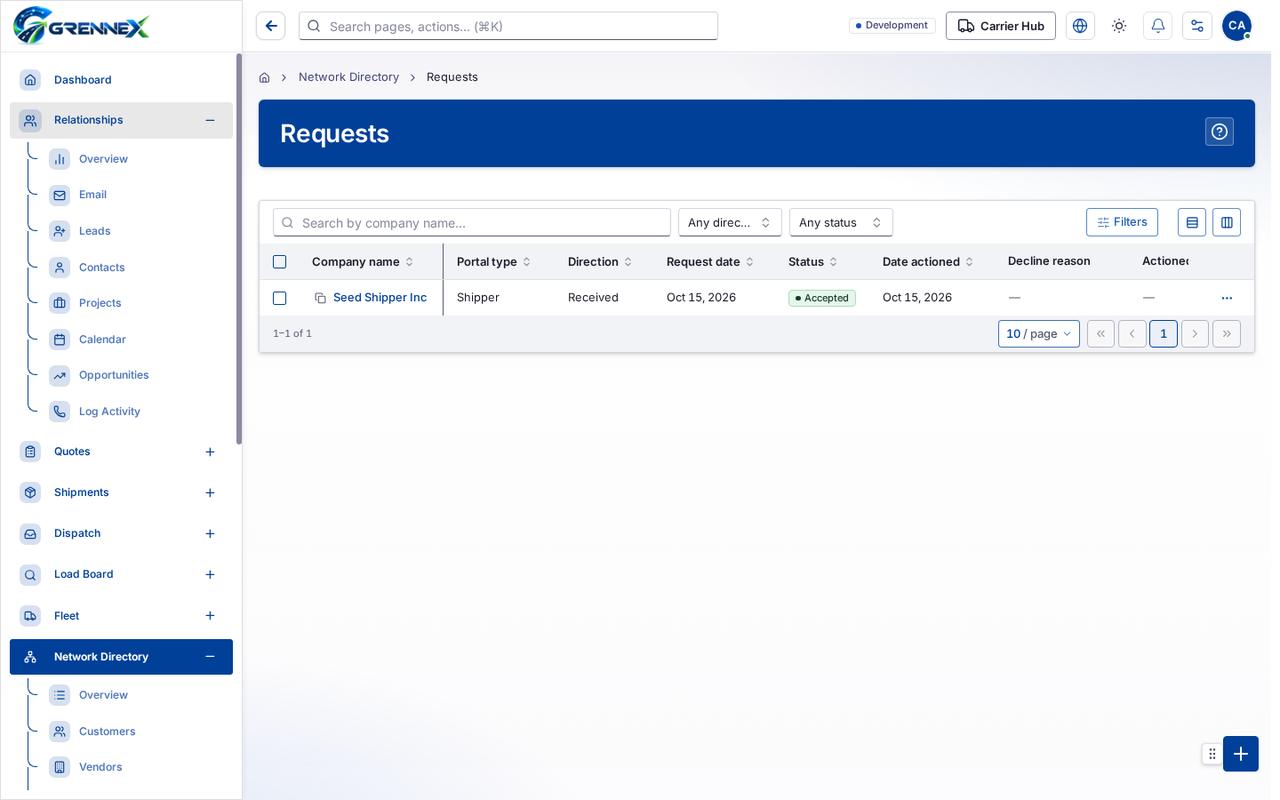Image resolution: width=1280 pixels, height=800 pixels.
Task: Click the Filters button
Action: 1122,222
